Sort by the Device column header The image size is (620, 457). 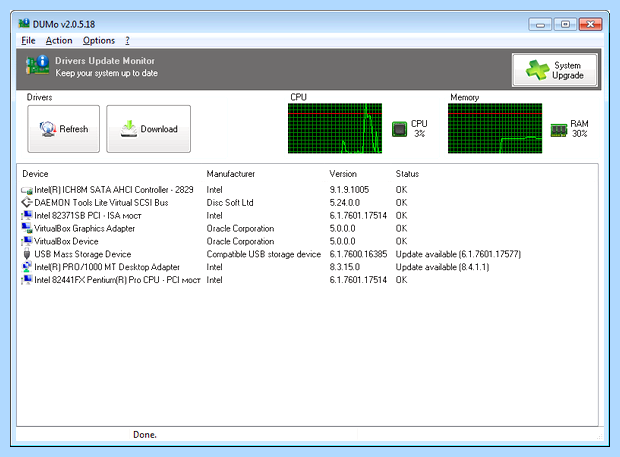pos(35,174)
